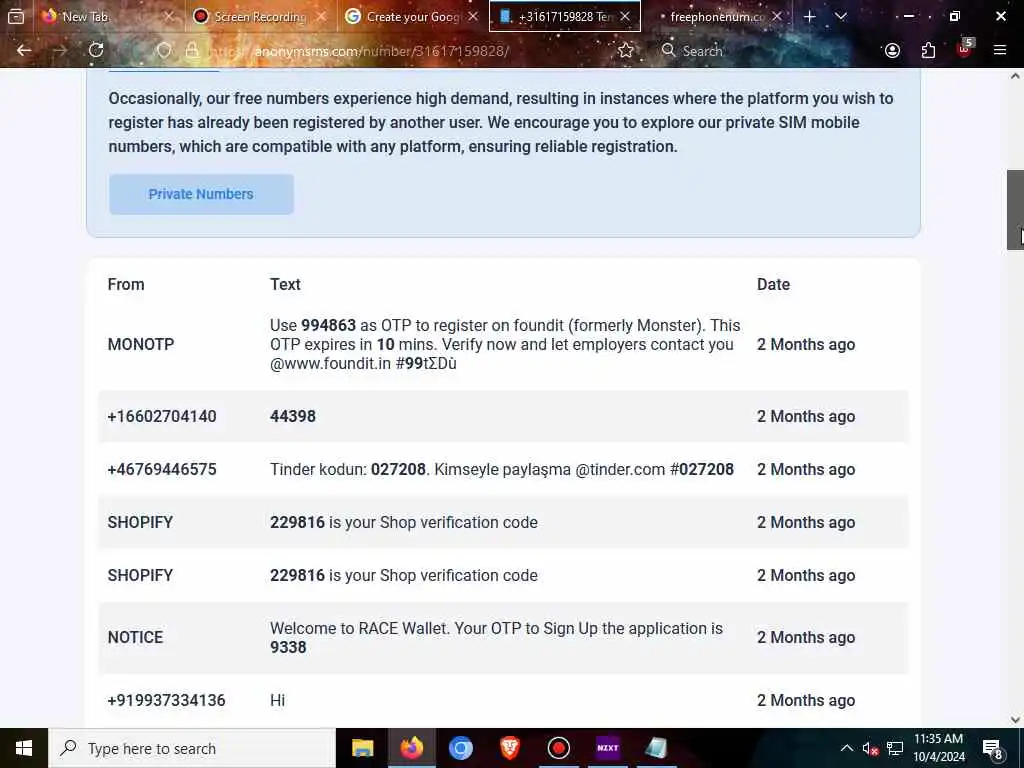This screenshot has height=768, width=1024.
Task: Open the notification center icon
Action: 993,749
